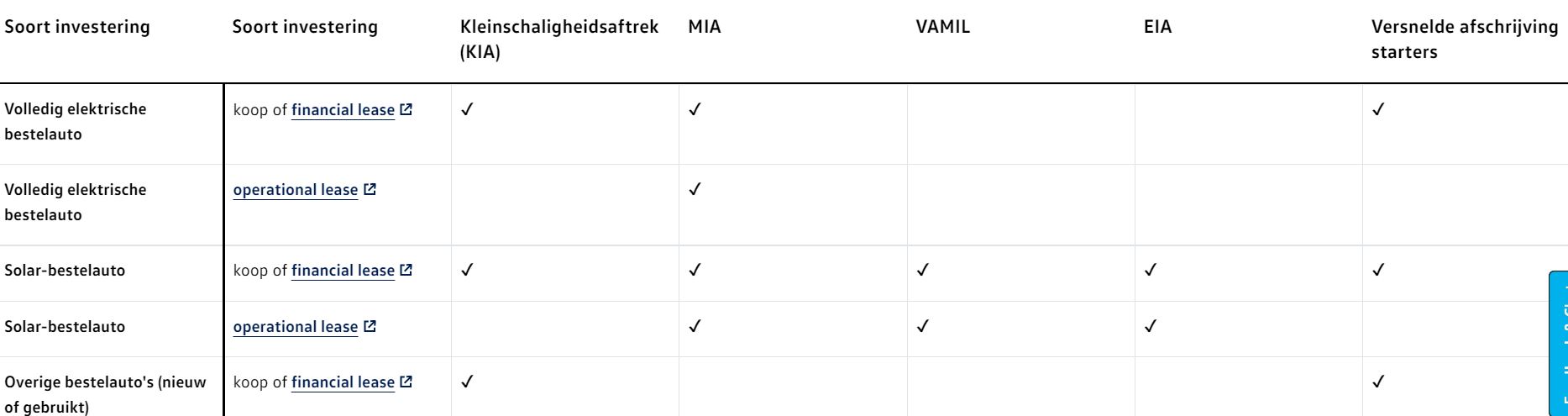Select the MIA column header

click(704, 28)
